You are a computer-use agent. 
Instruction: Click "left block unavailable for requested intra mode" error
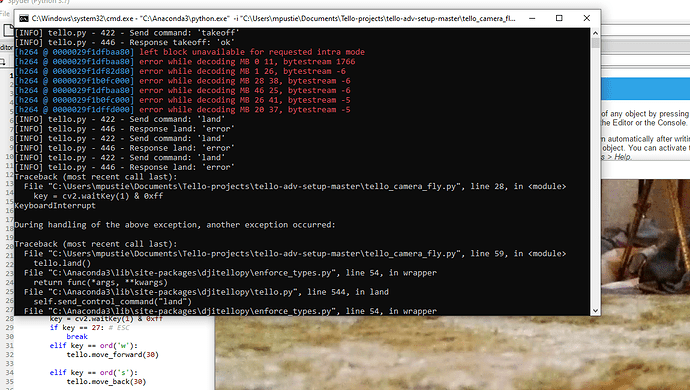pyautogui.click(x=190, y=52)
